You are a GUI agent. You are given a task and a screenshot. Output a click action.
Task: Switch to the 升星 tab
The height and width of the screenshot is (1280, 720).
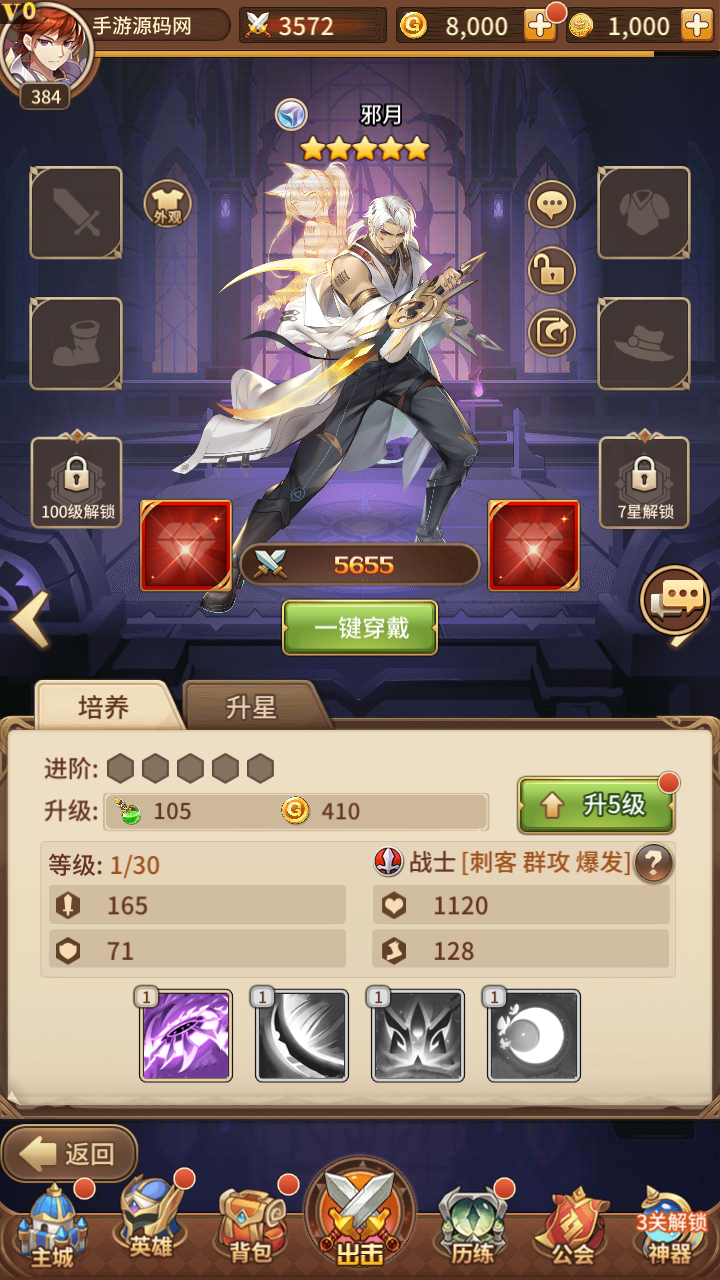(x=252, y=707)
